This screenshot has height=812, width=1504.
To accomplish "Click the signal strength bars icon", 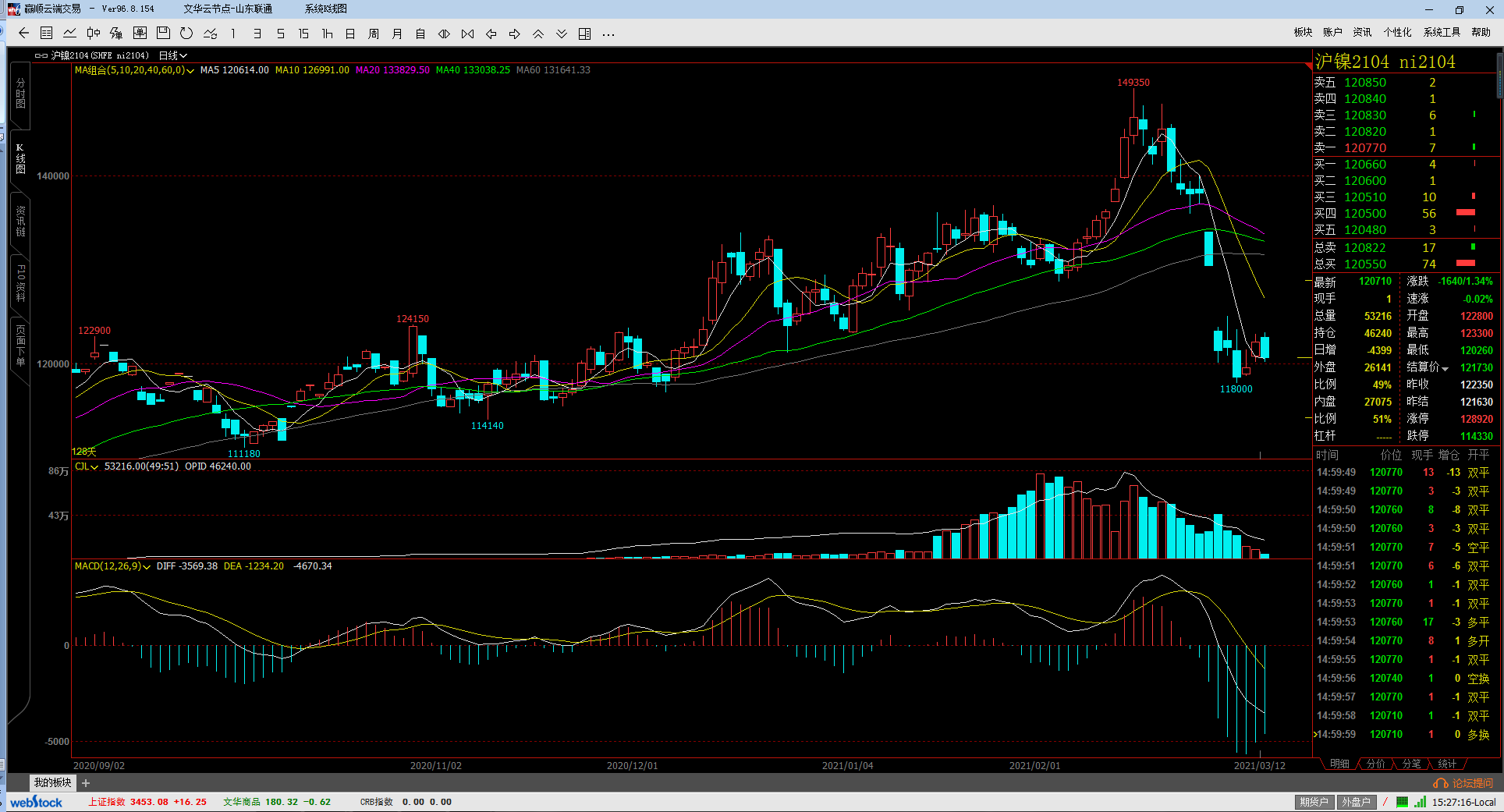I will point(1421,802).
